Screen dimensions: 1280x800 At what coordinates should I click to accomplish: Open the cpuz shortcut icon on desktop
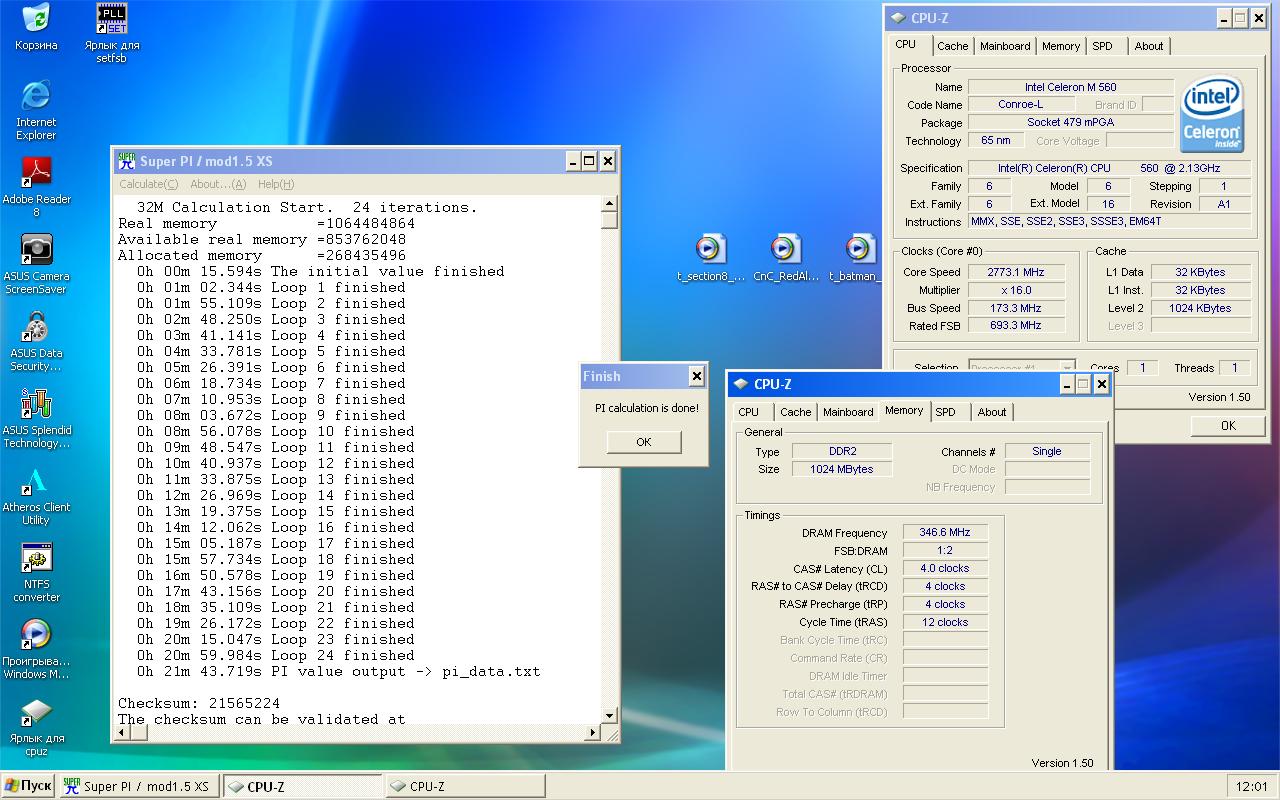tap(36, 711)
